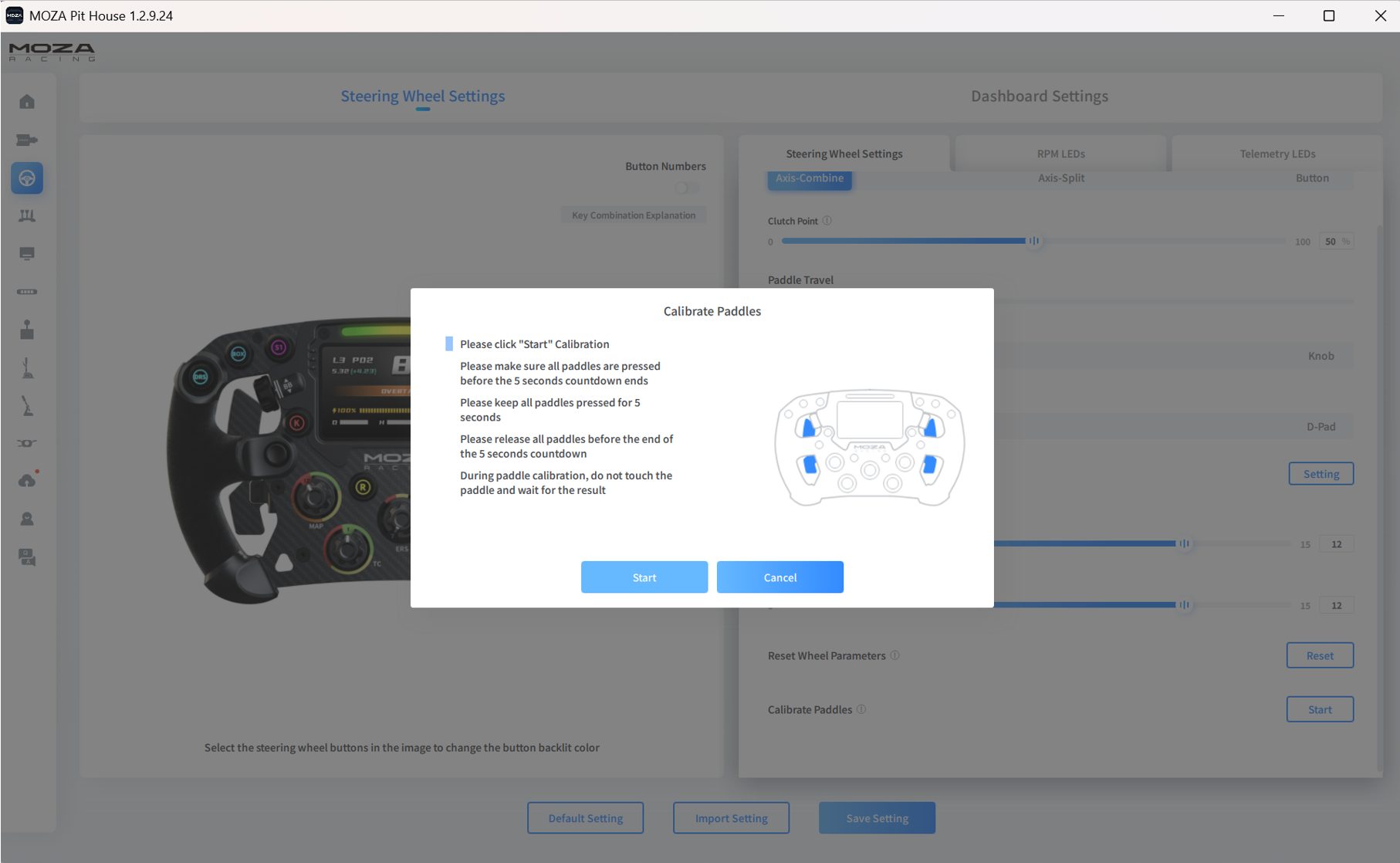Switch to Dashboard Settings tab

pyautogui.click(x=1039, y=96)
